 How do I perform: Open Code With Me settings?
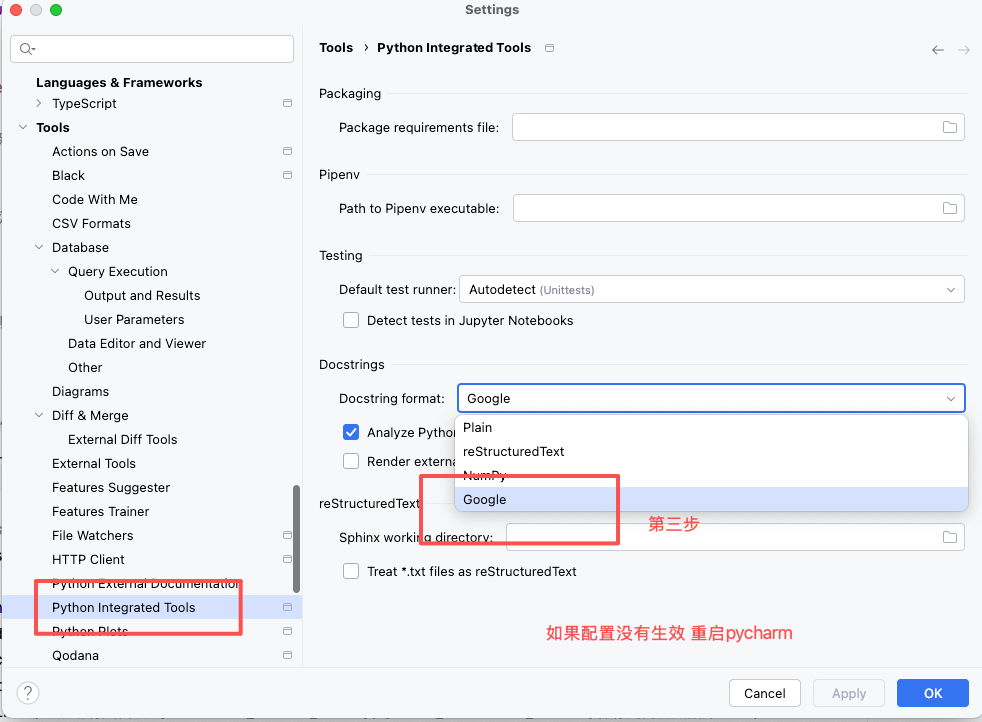95,199
